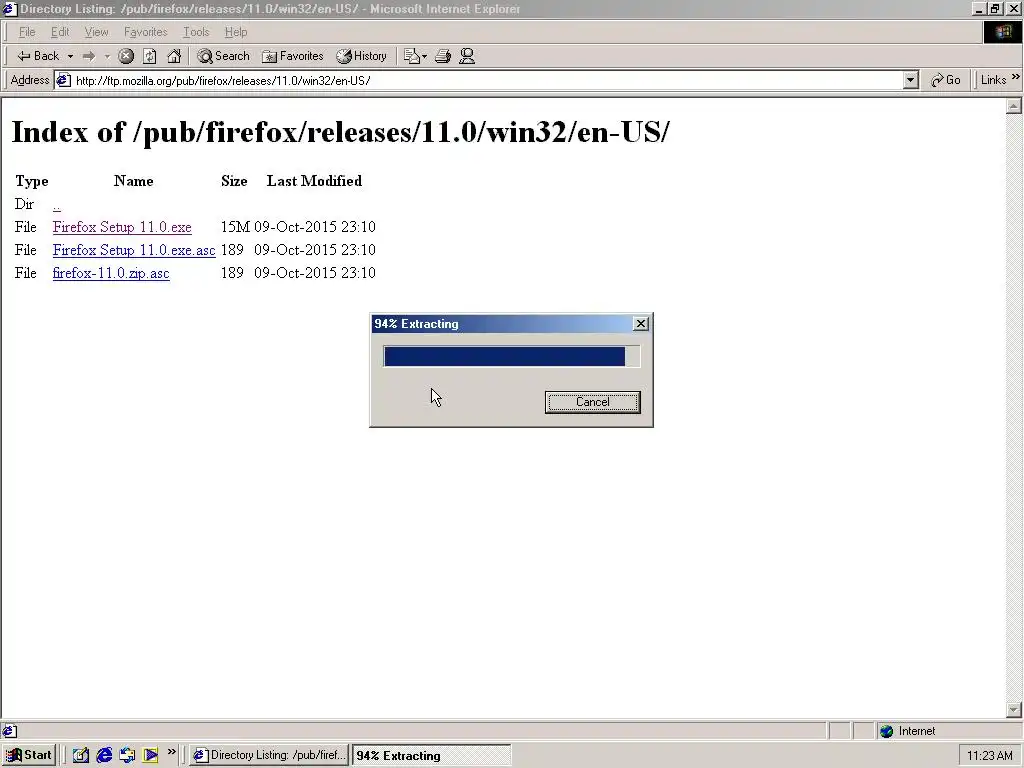
Task: Open the View menu
Action: 96,32
